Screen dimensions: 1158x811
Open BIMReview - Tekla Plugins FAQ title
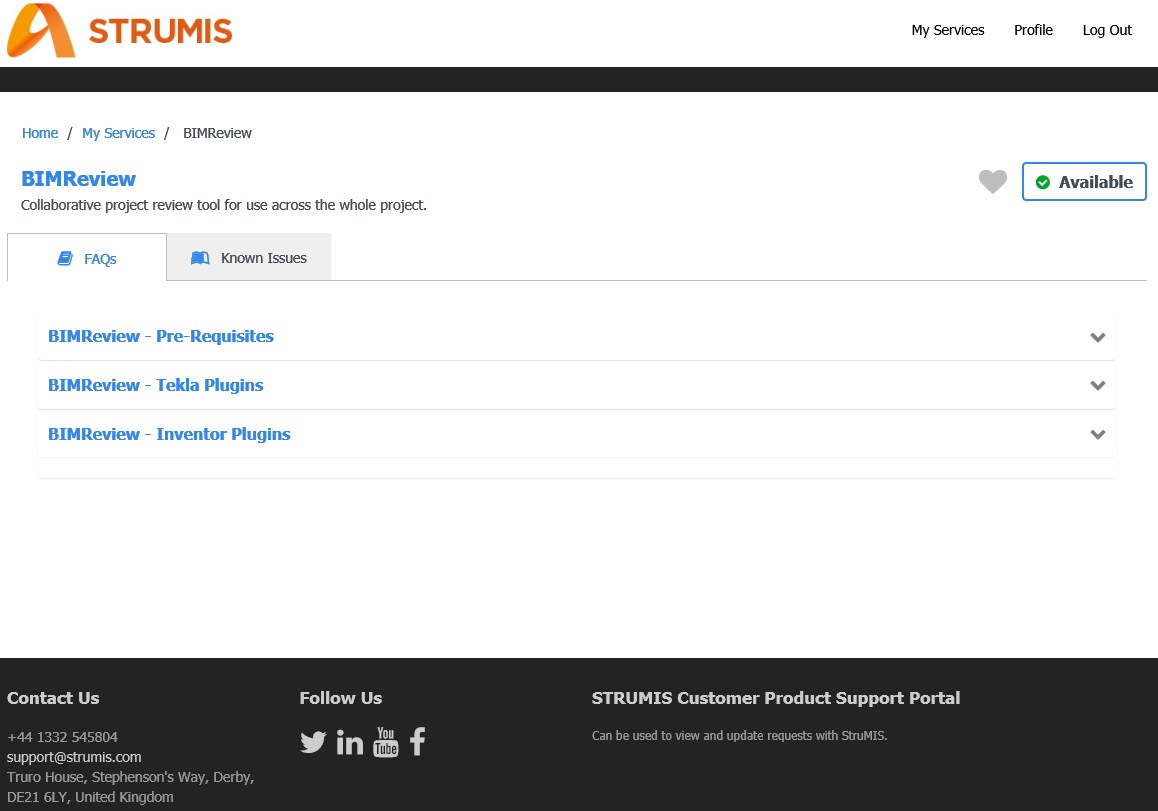coord(155,385)
